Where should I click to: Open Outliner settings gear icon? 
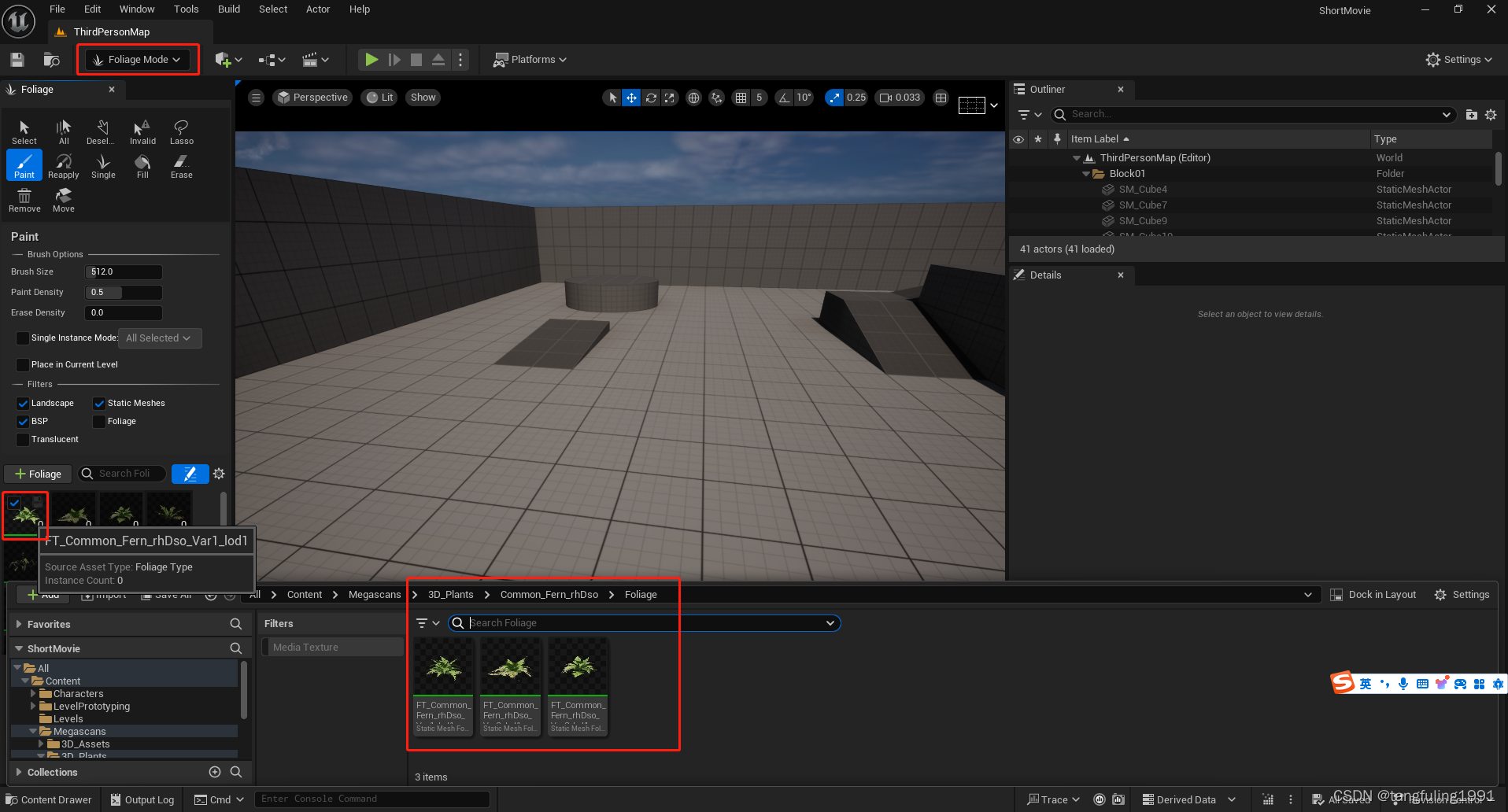1491,115
